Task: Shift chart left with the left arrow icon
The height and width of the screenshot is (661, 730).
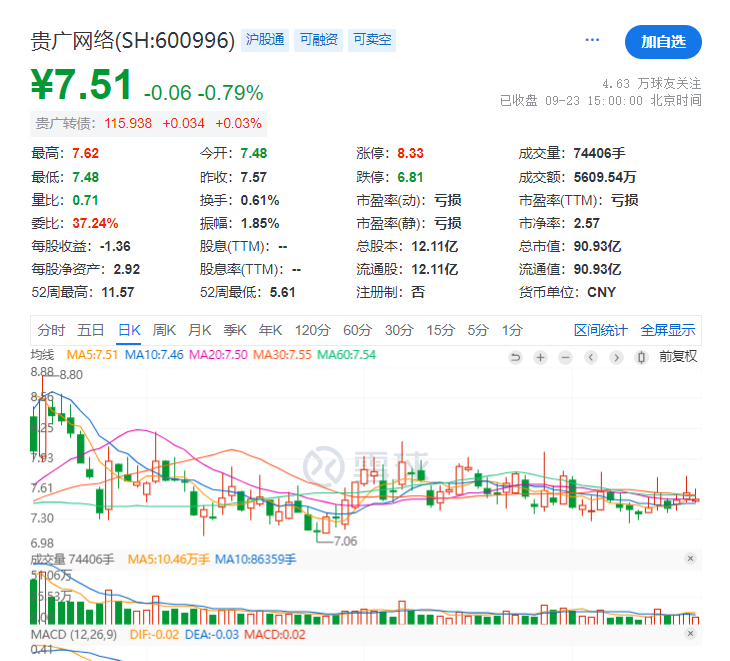Action: (590, 357)
